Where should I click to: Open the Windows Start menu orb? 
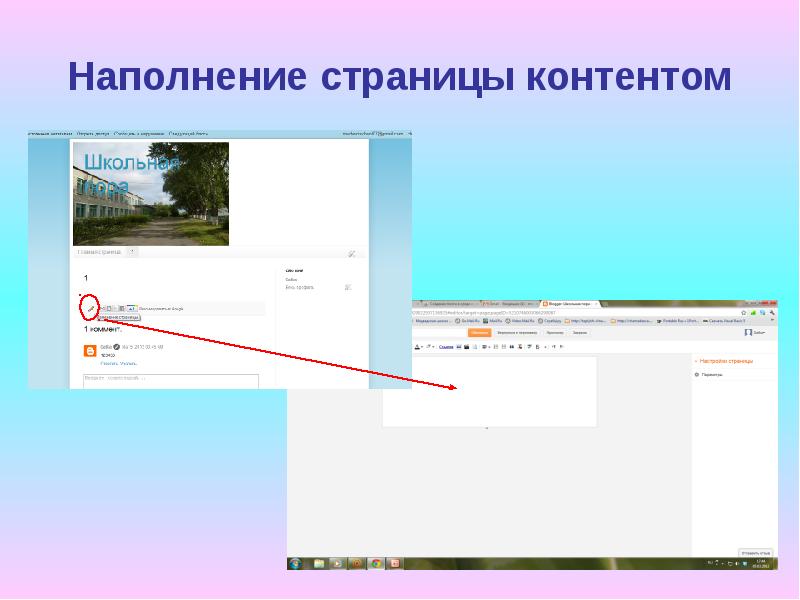pos(295,564)
